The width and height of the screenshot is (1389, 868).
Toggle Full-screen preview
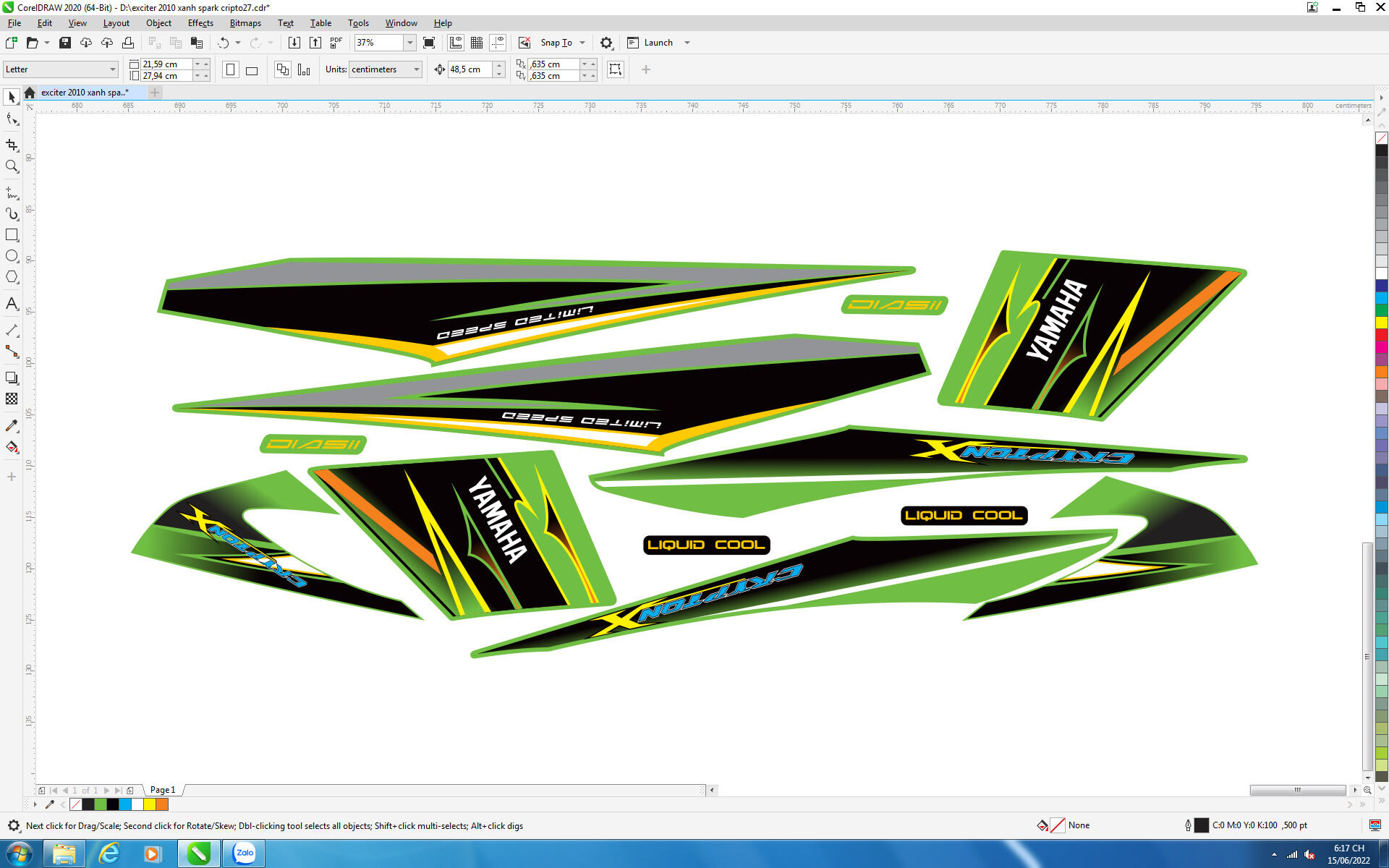click(429, 43)
